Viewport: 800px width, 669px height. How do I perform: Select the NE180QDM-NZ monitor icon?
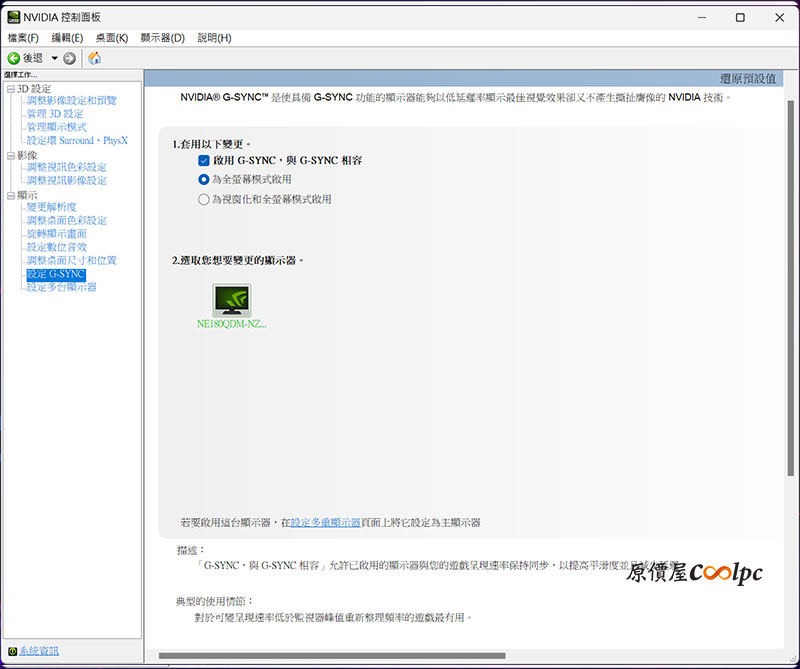(232, 300)
